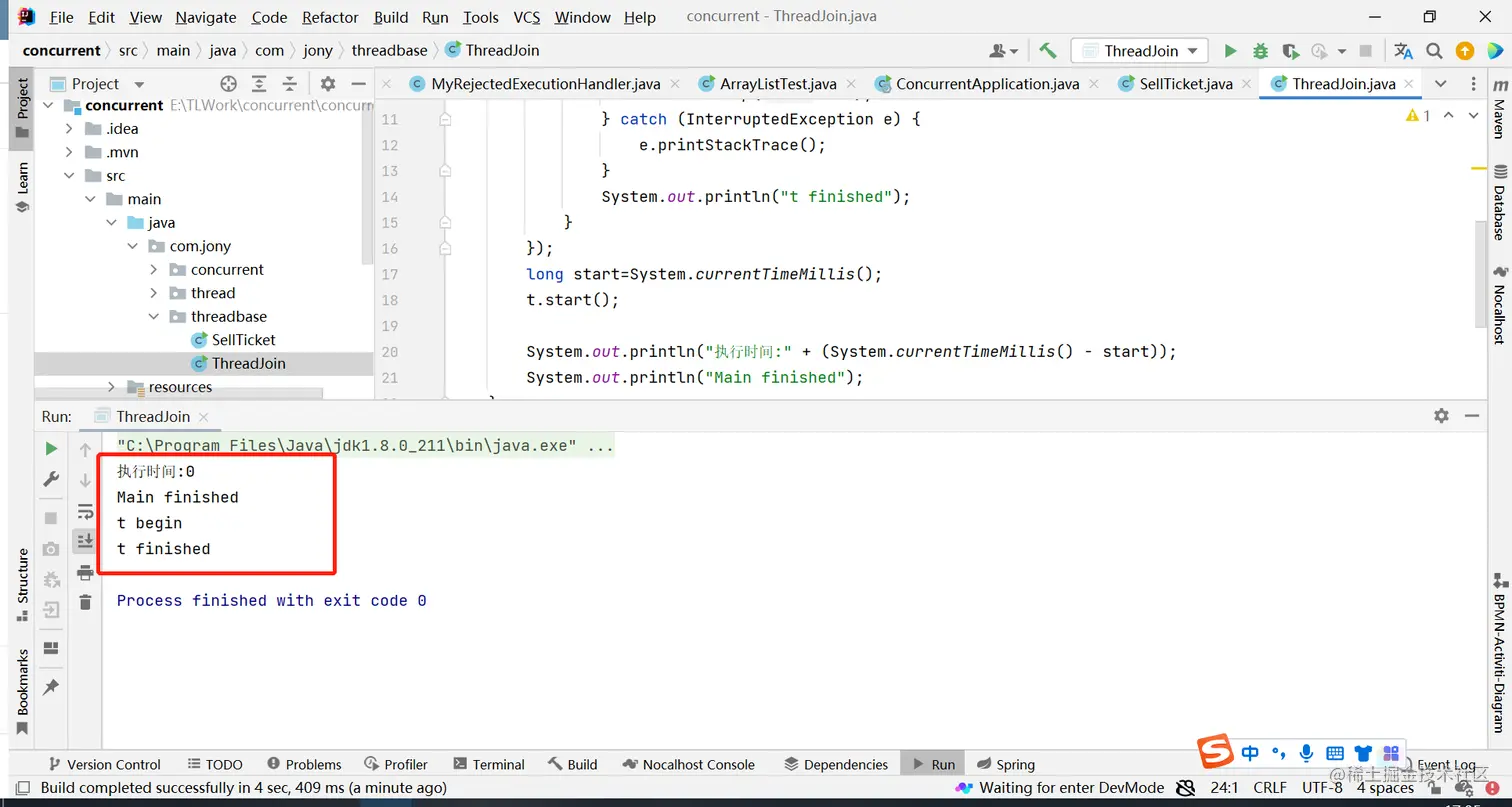Collapse the src folder
1512x807 pixels.
68,176
